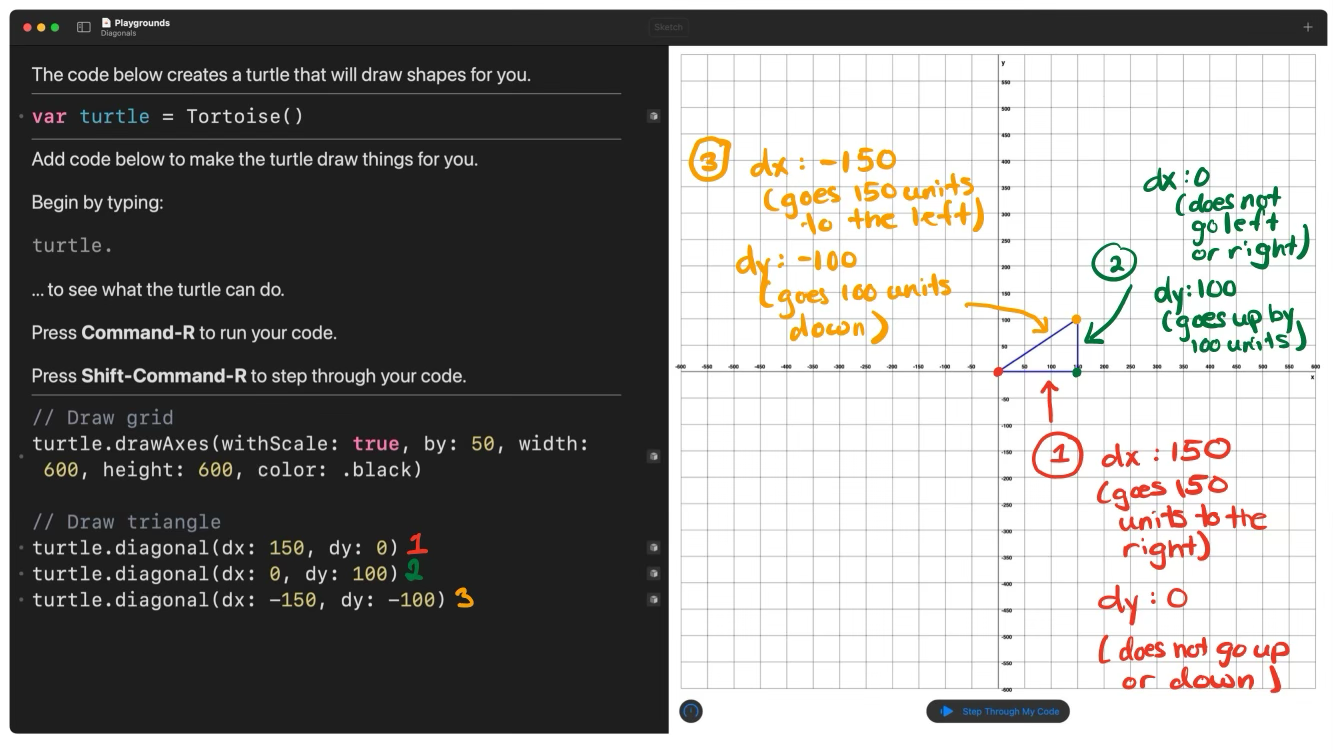Click the '// Draw triangle' comment line
This screenshot has width=1333, height=752.
pyautogui.click(x=126, y=522)
